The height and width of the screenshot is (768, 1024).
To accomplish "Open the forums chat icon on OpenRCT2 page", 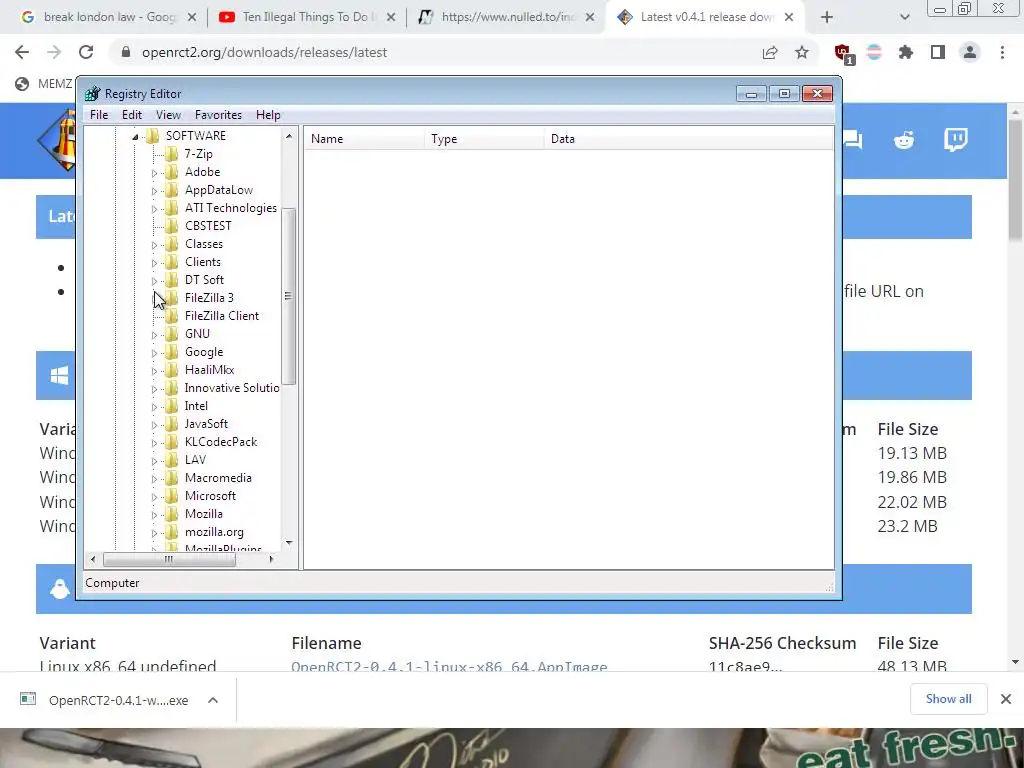I will 853,140.
